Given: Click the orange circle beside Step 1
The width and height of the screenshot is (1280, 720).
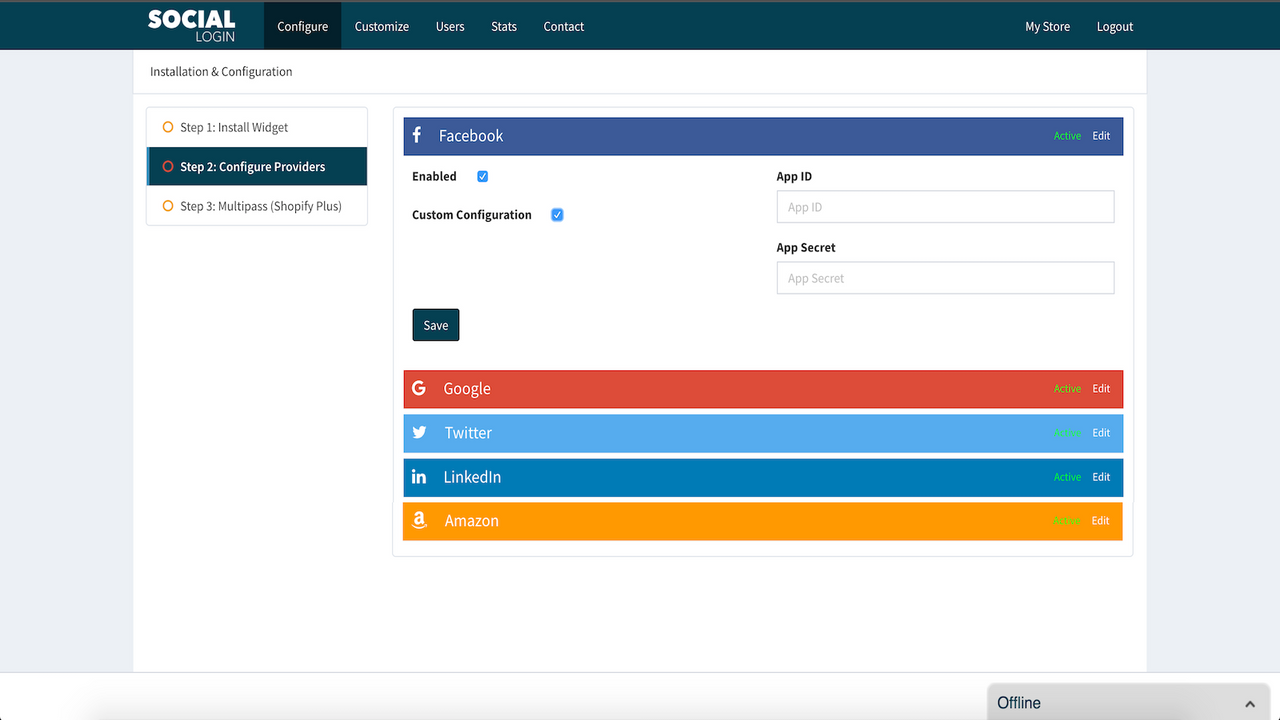Looking at the screenshot, I should click(x=166, y=127).
